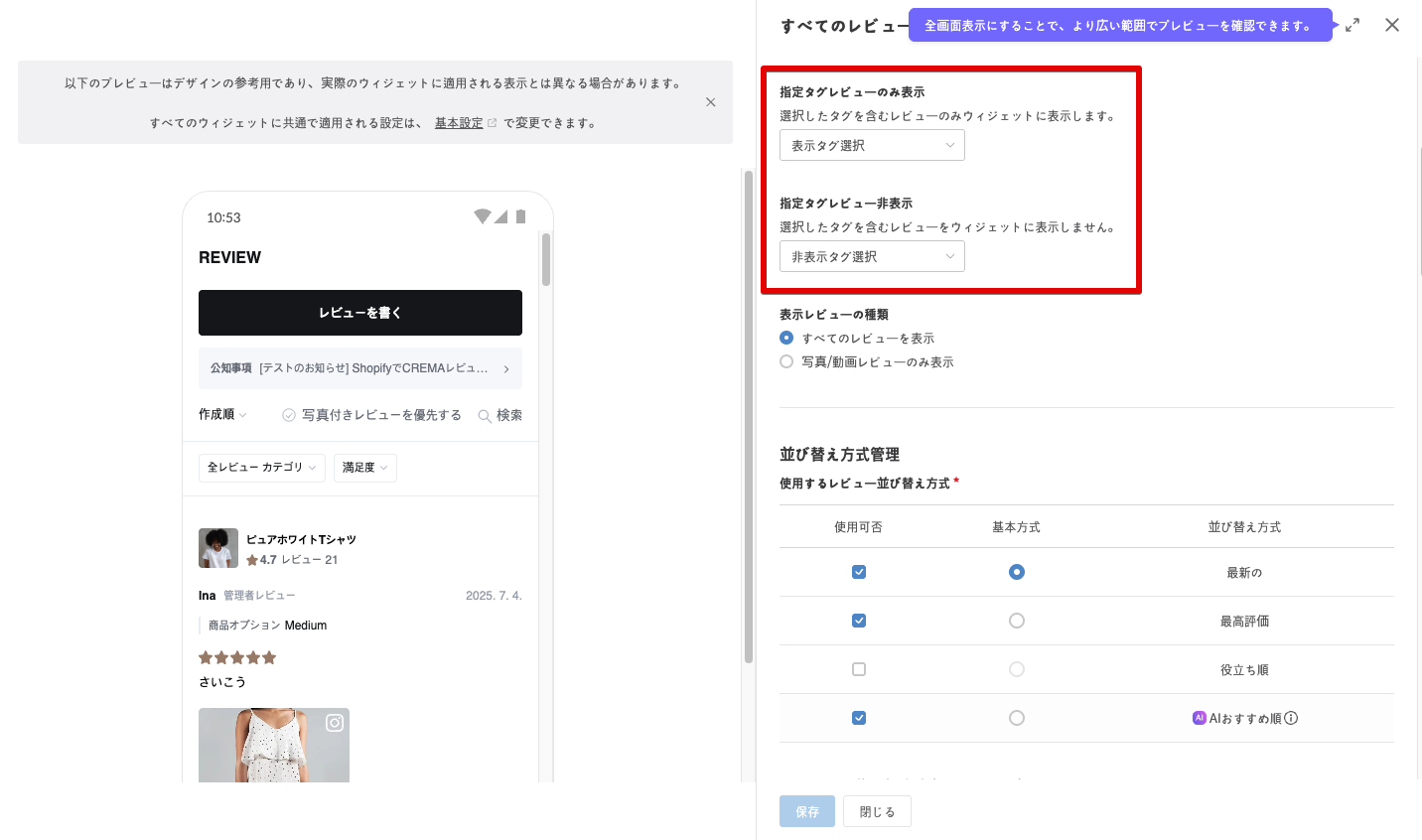Click the AI badge icon in sort list
Screen dimensions: 1422x840
pos(1199,718)
